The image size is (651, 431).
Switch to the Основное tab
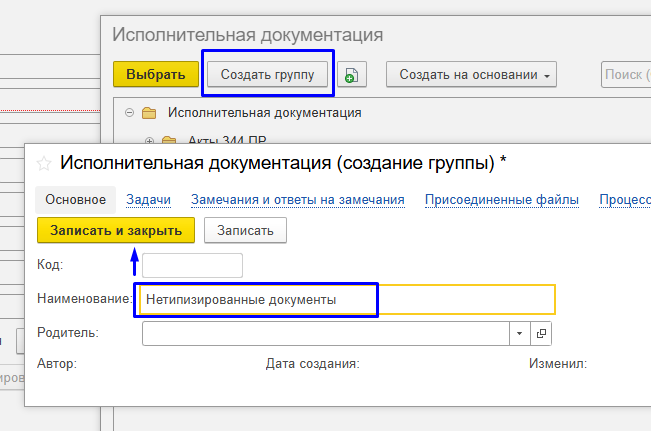(75, 199)
